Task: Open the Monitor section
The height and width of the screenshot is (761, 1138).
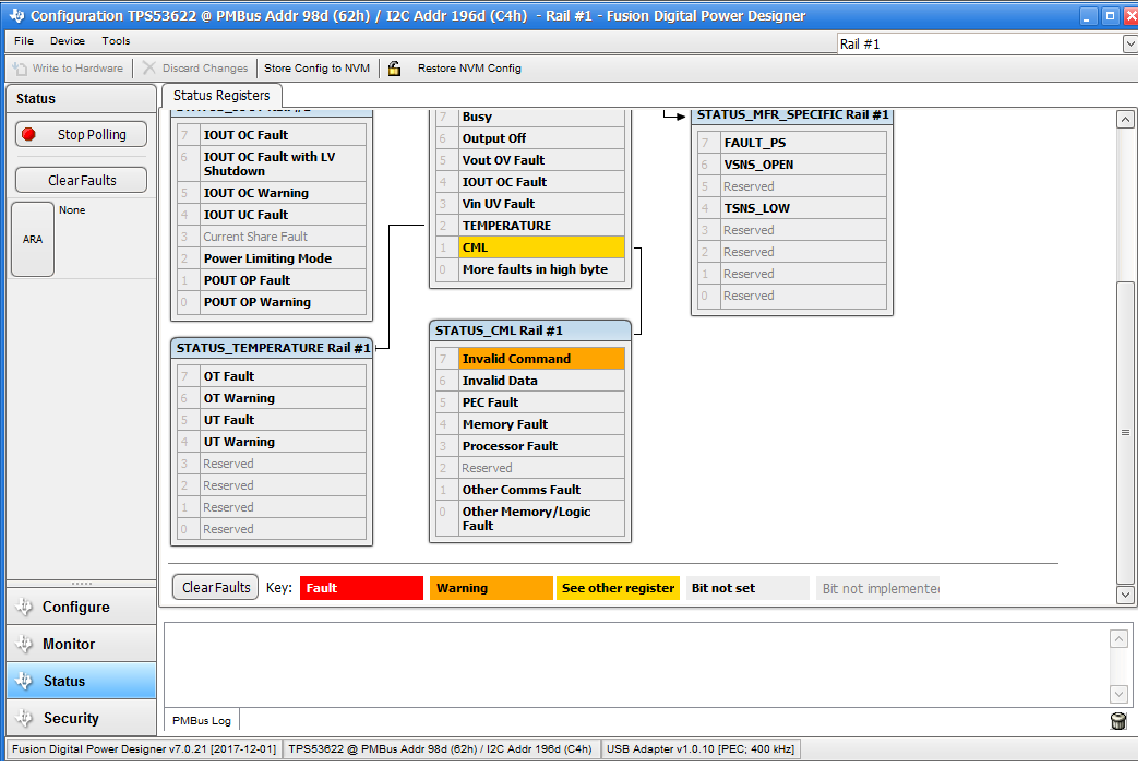Action: (x=81, y=643)
